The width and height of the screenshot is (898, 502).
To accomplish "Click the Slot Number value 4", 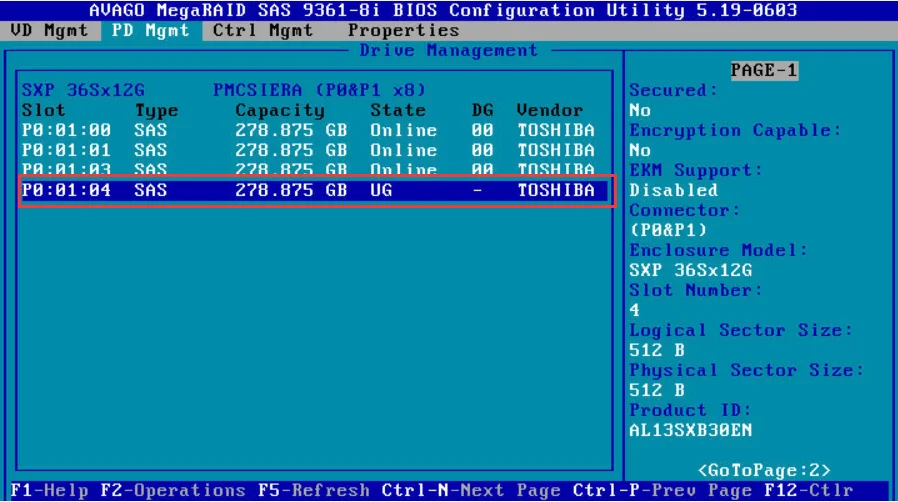I will click(634, 310).
